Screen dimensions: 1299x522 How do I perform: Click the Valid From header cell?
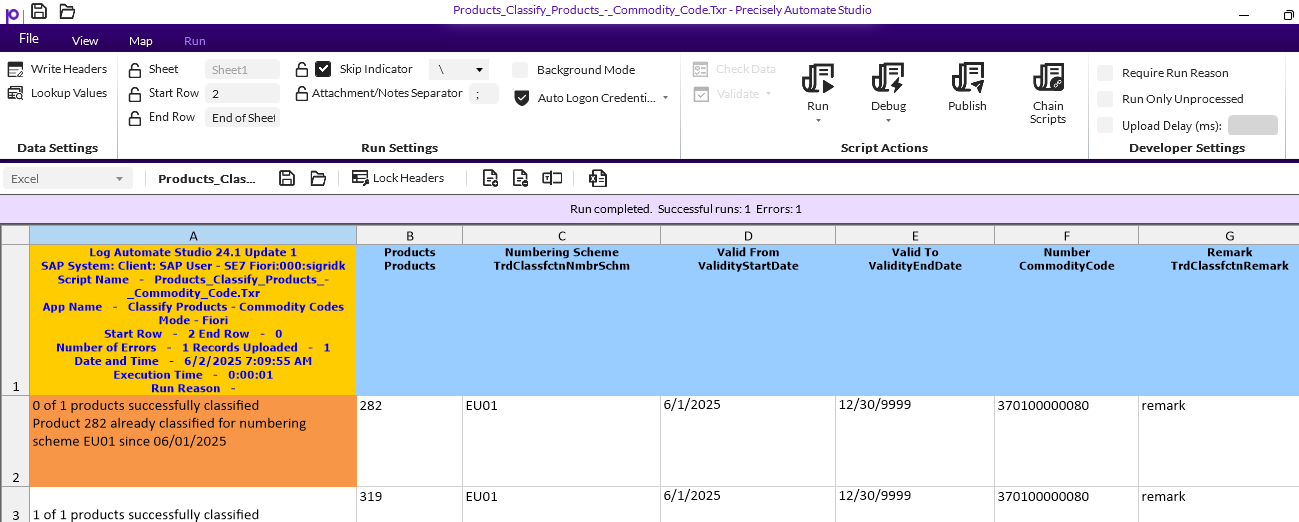[748, 320]
